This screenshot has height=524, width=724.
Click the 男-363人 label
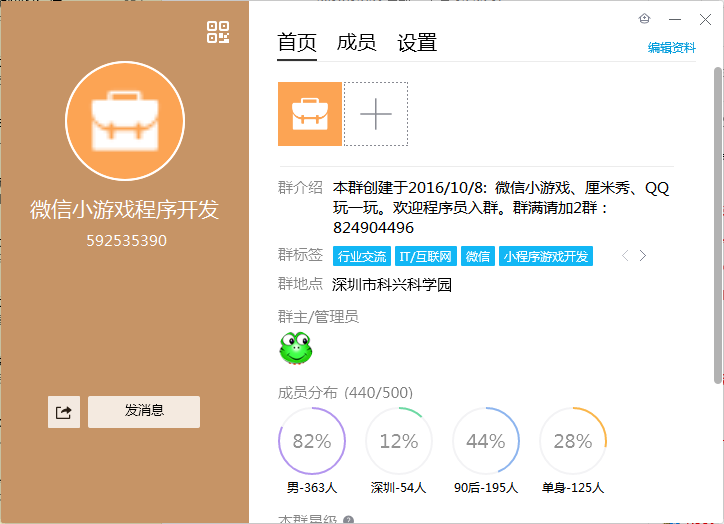click(x=312, y=488)
